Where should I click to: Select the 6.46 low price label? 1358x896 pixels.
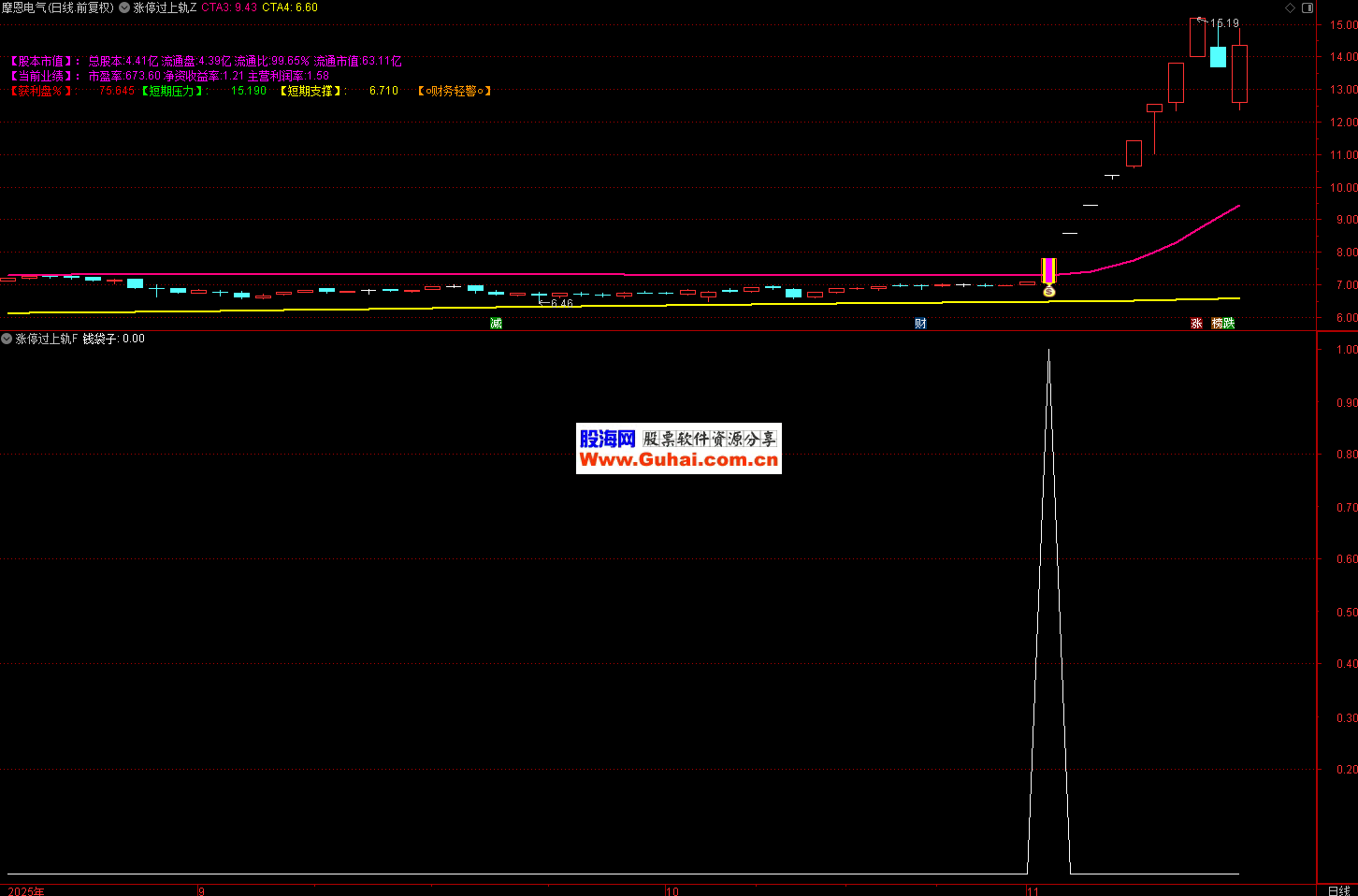point(561,303)
